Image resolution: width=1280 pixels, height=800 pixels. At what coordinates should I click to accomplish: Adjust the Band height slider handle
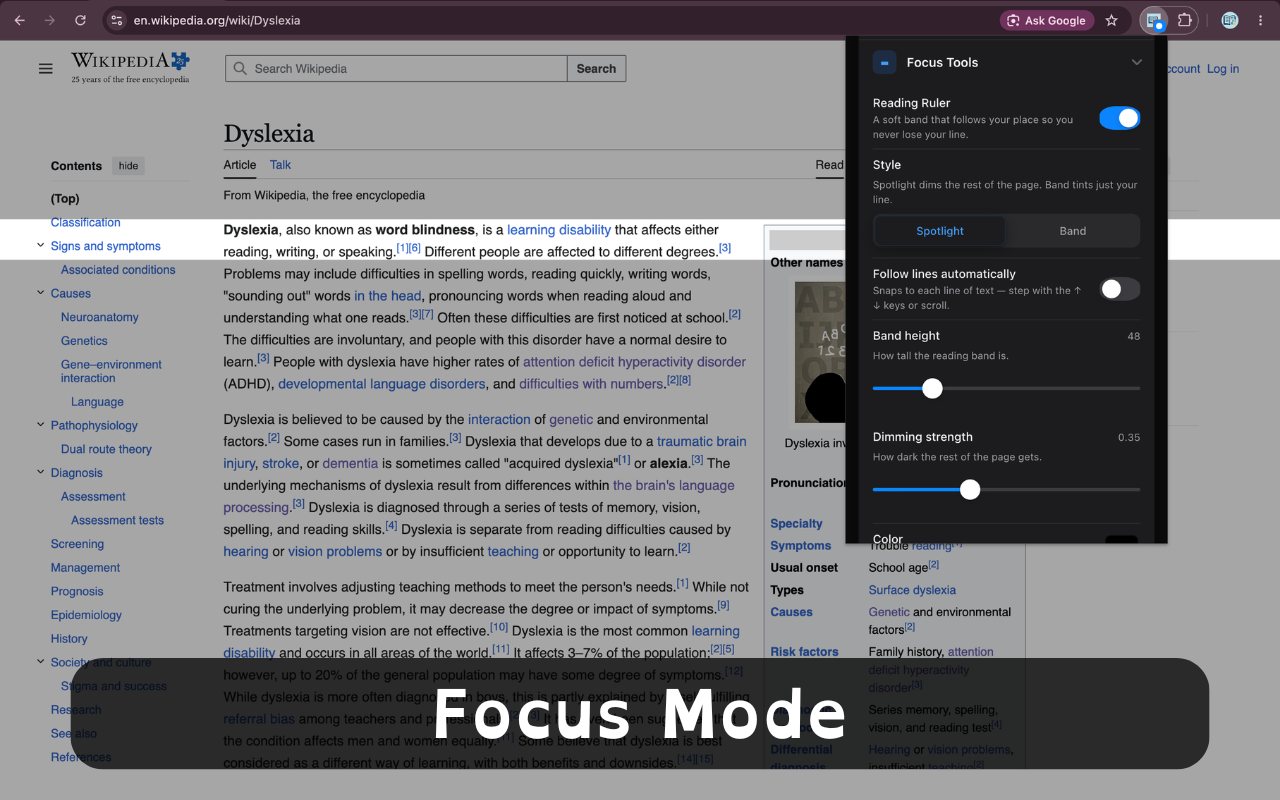point(932,388)
